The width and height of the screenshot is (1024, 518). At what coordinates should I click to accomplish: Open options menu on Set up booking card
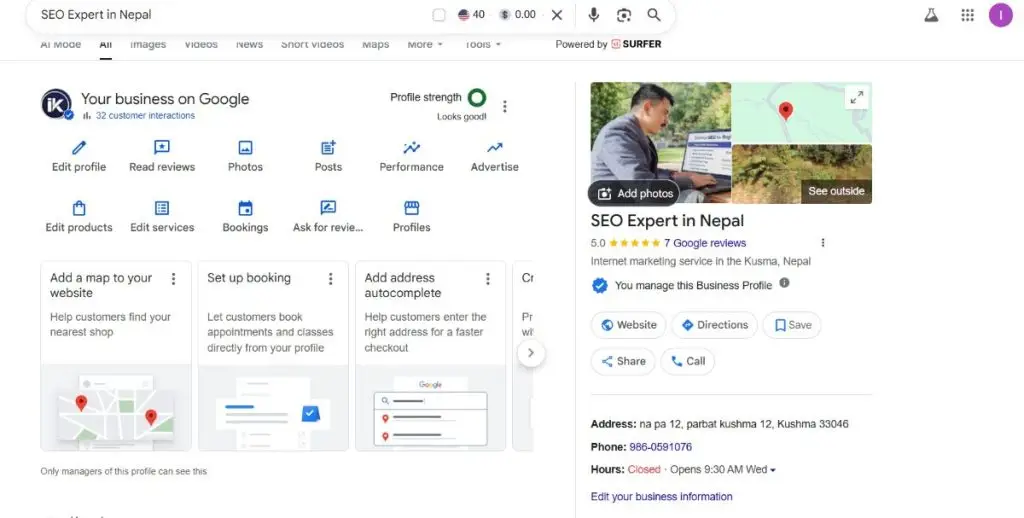pos(330,279)
